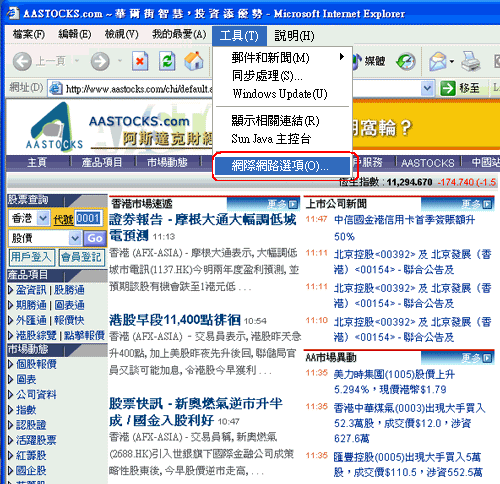
Task: Click the 上市公司新聞 更多 arrow icon
Action: (x=487, y=204)
